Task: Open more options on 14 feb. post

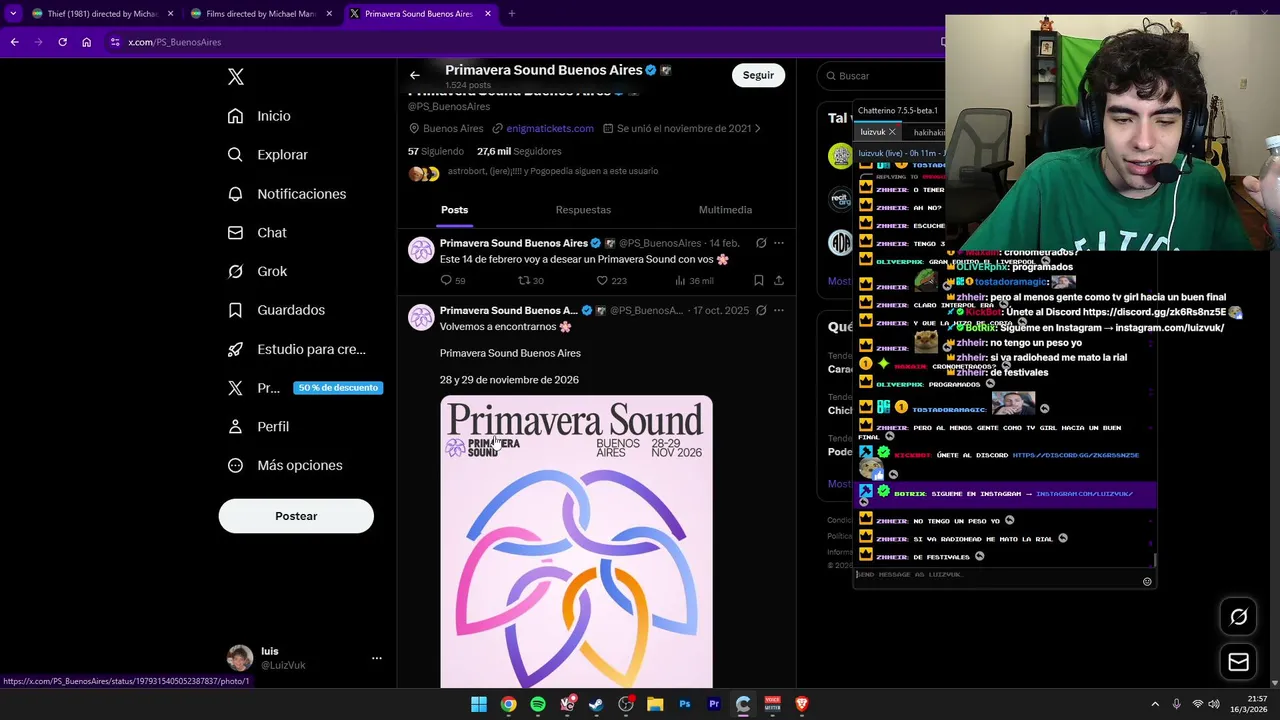Action: (779, 243)
